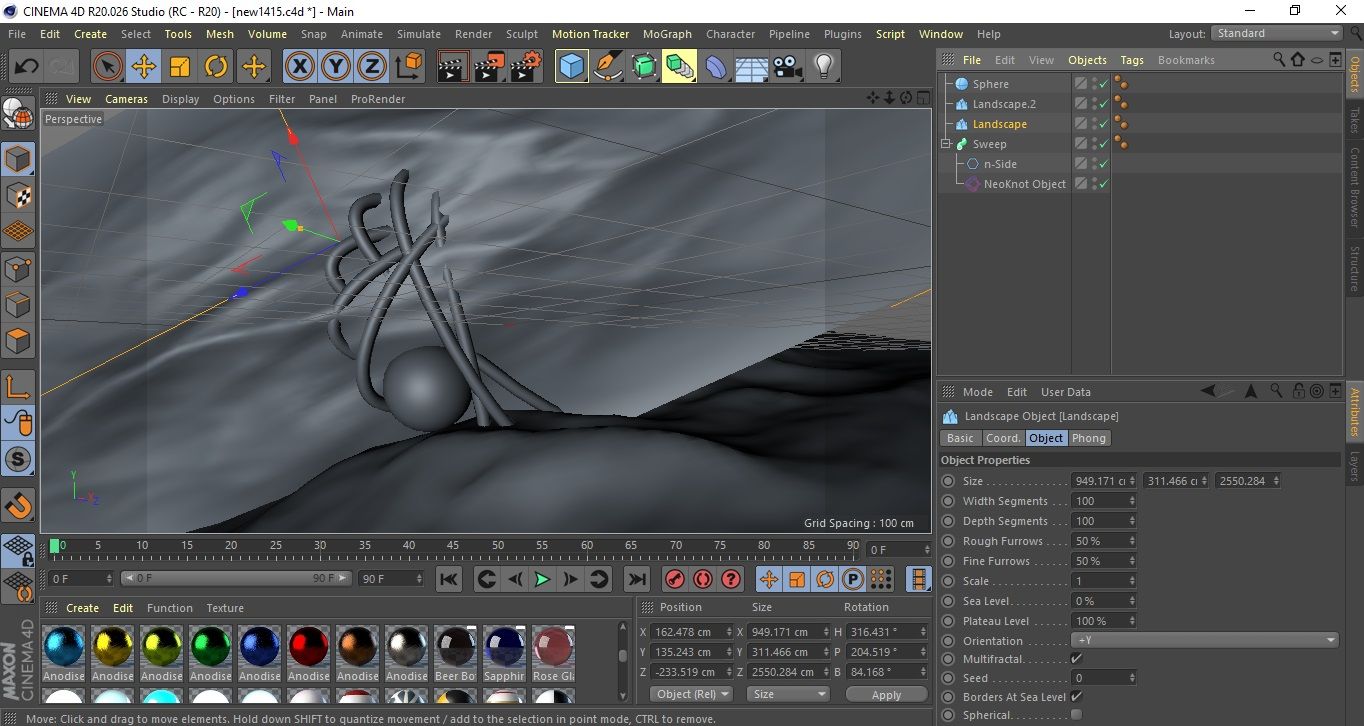Enable the Spherical checkbox
The height and width of the screenshot is (726, 1364).
click(x=1076, y=715)
